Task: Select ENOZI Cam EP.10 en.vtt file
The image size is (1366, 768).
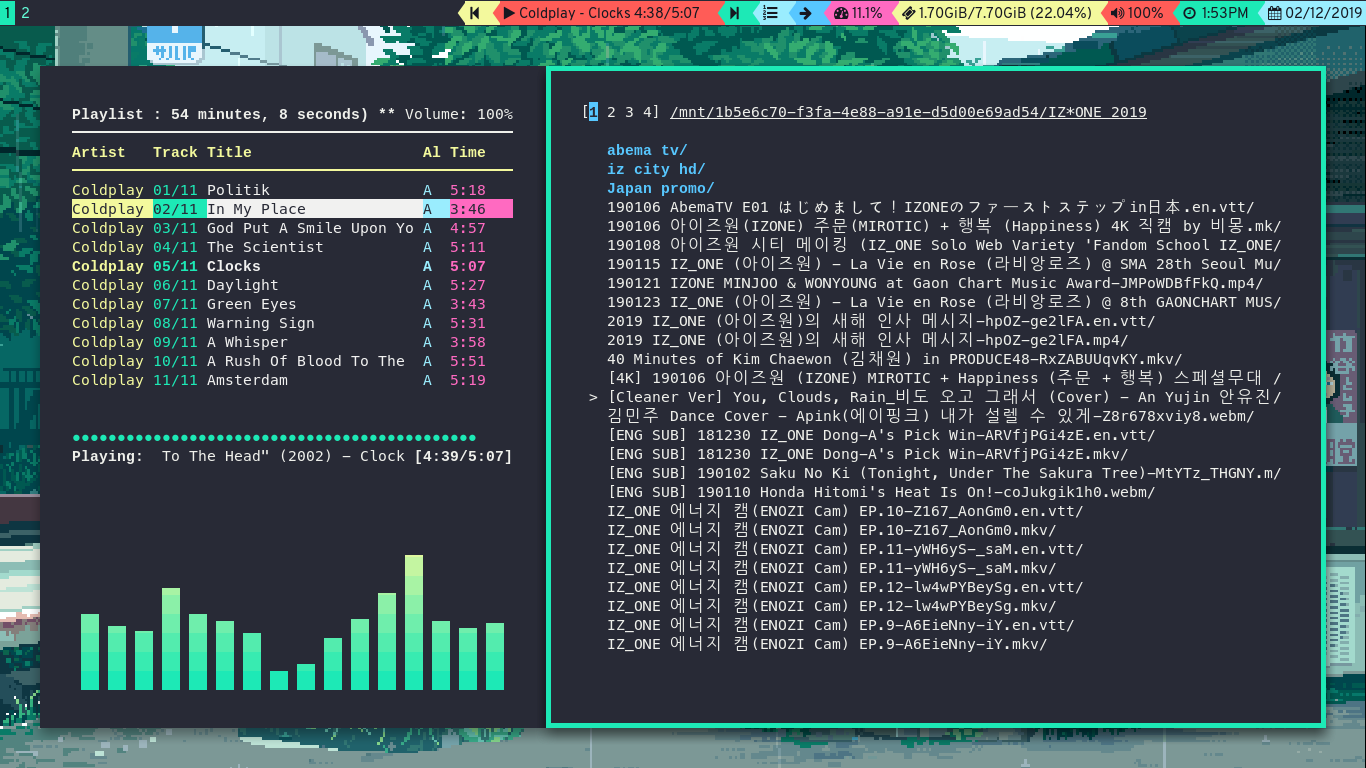Action: pyautogui.click(x=845, y=511)
